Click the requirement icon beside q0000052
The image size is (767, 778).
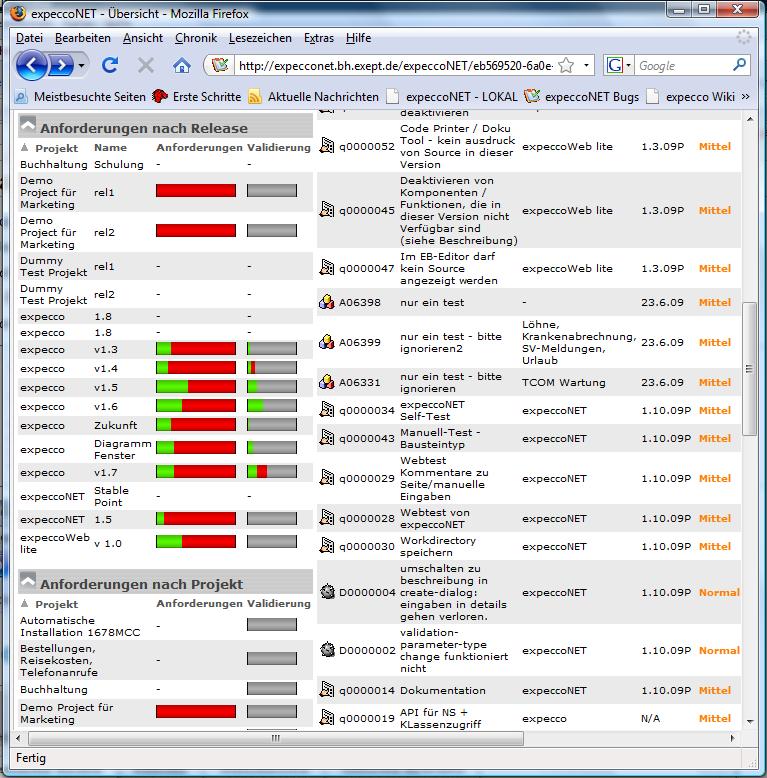(x=326, y=147)
